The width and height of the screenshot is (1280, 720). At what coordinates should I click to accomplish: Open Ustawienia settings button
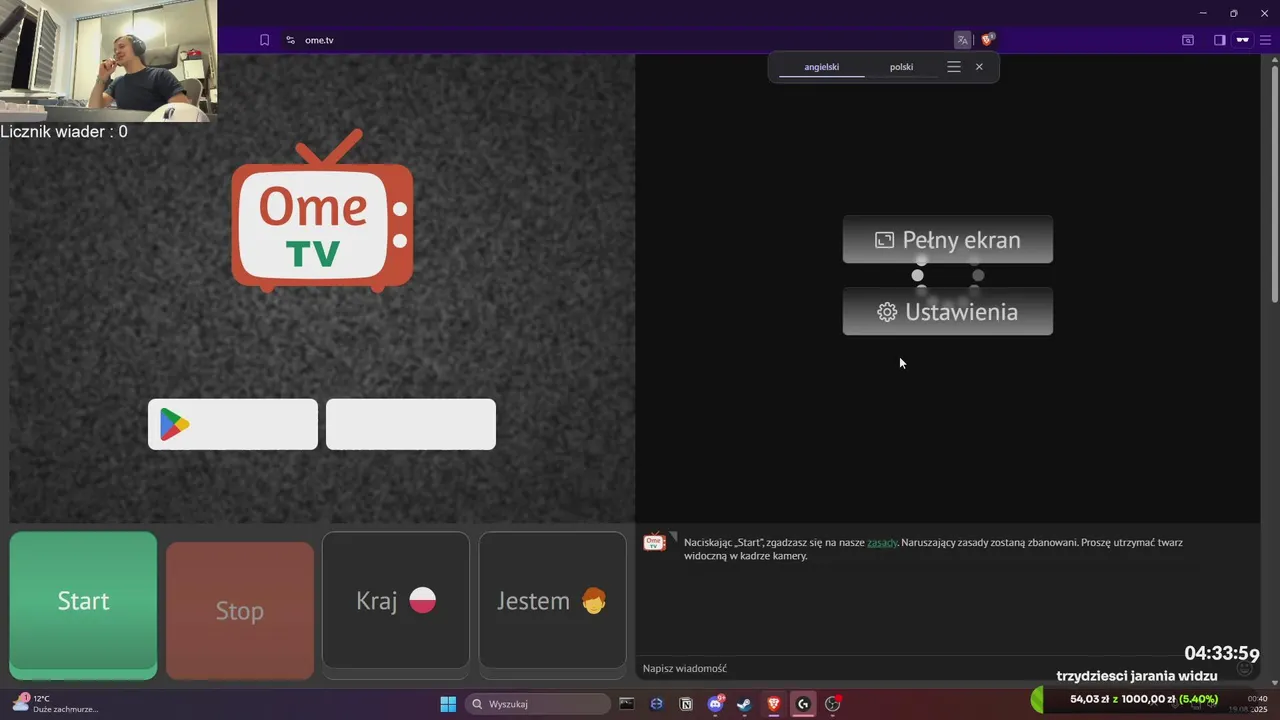[x=947, y=312]
